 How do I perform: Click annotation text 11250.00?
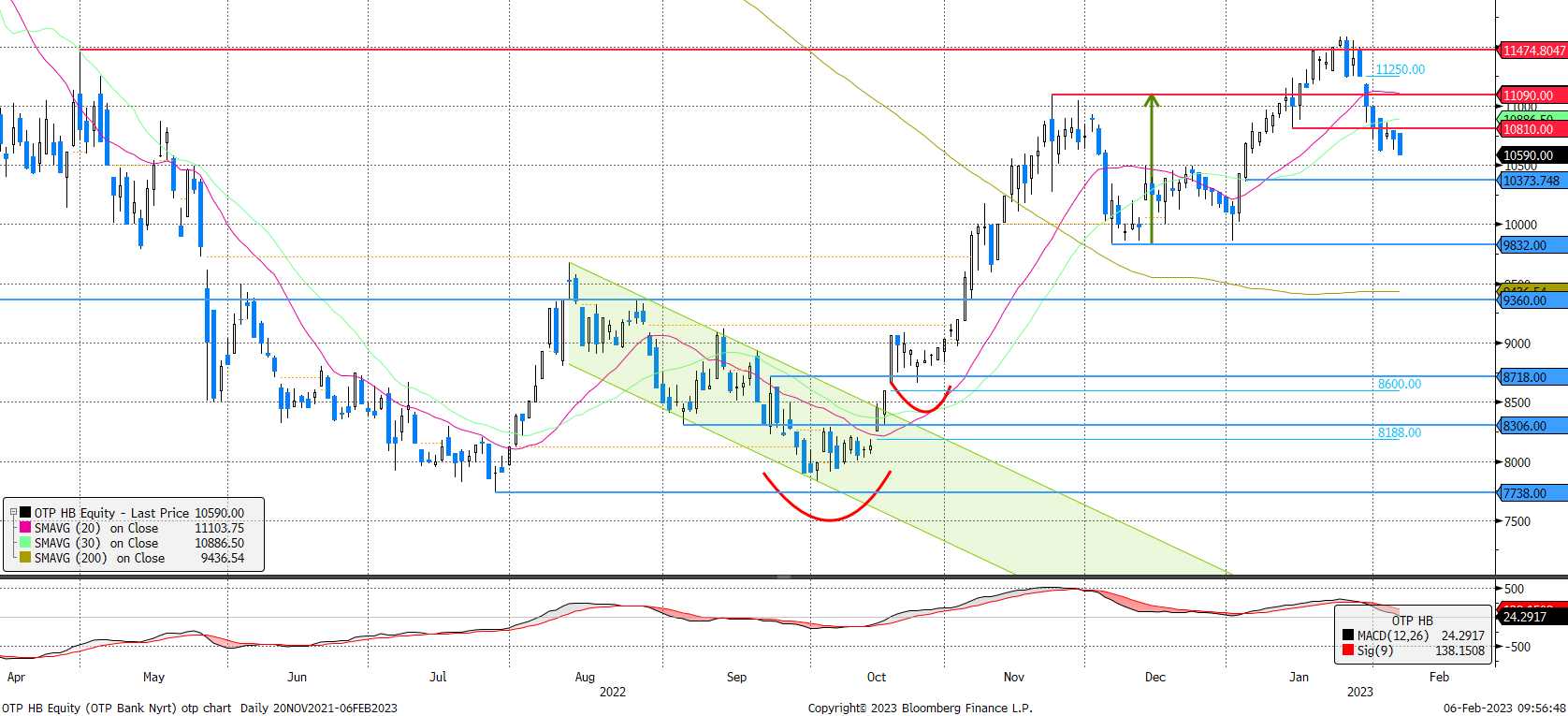tap(1400, 69)
